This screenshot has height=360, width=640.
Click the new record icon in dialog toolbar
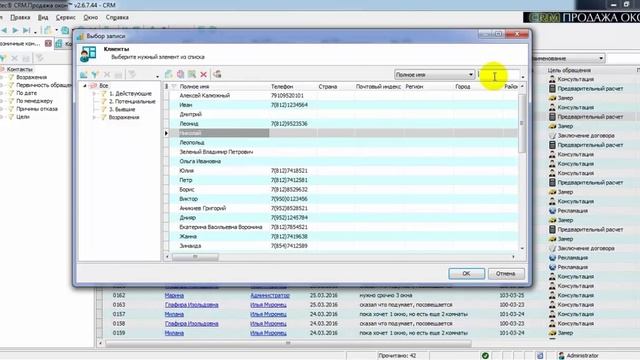169,74
